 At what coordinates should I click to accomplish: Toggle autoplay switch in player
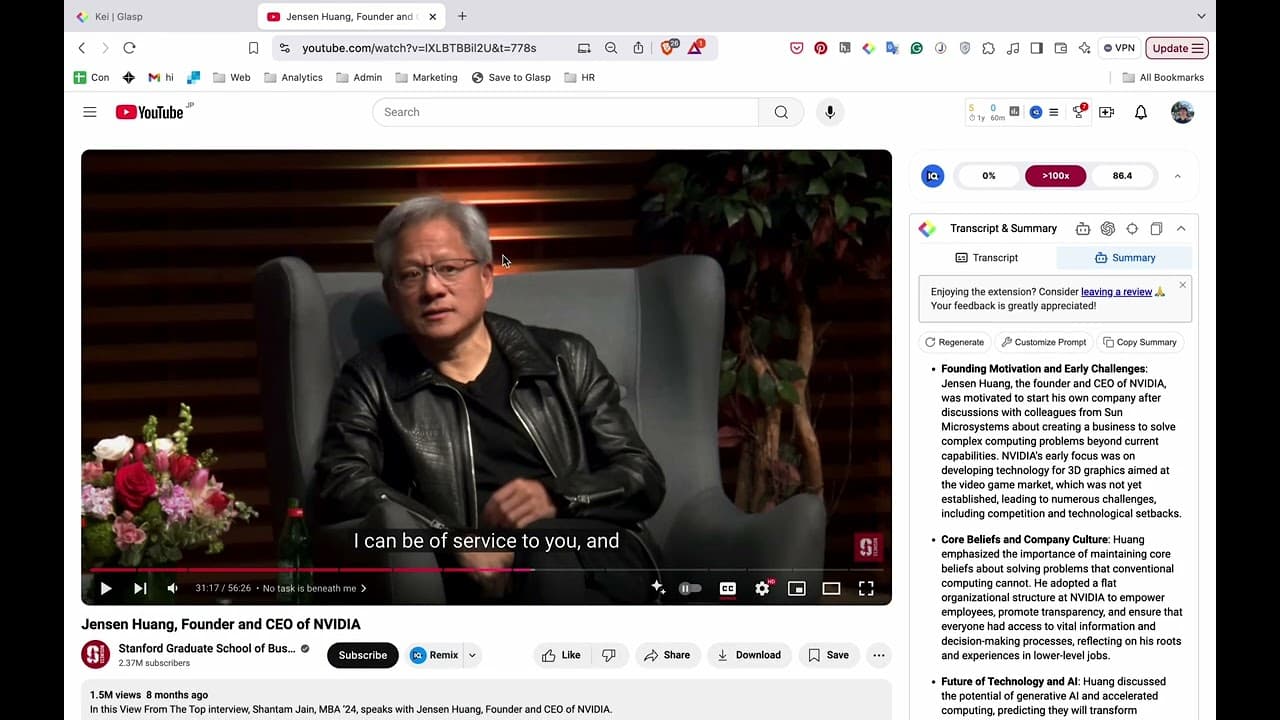[x=690, y=588]
